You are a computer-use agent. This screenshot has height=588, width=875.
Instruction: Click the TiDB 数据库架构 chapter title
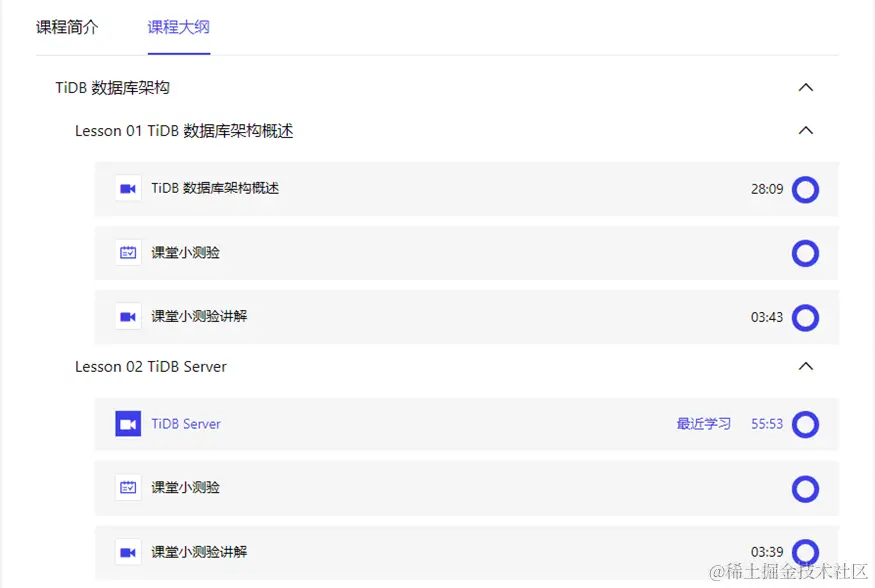(112, 88)
